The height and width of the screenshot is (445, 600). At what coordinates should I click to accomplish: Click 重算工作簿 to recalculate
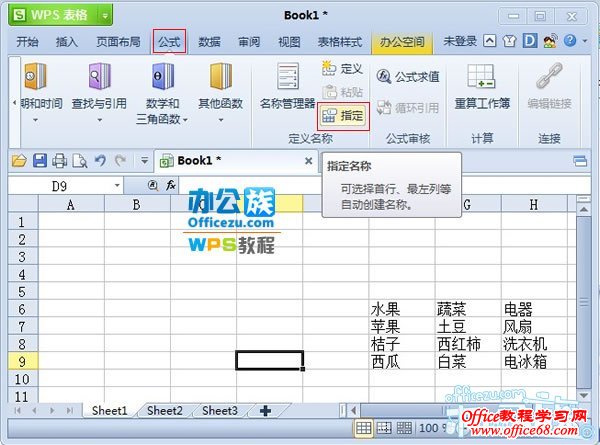[482, 86]
